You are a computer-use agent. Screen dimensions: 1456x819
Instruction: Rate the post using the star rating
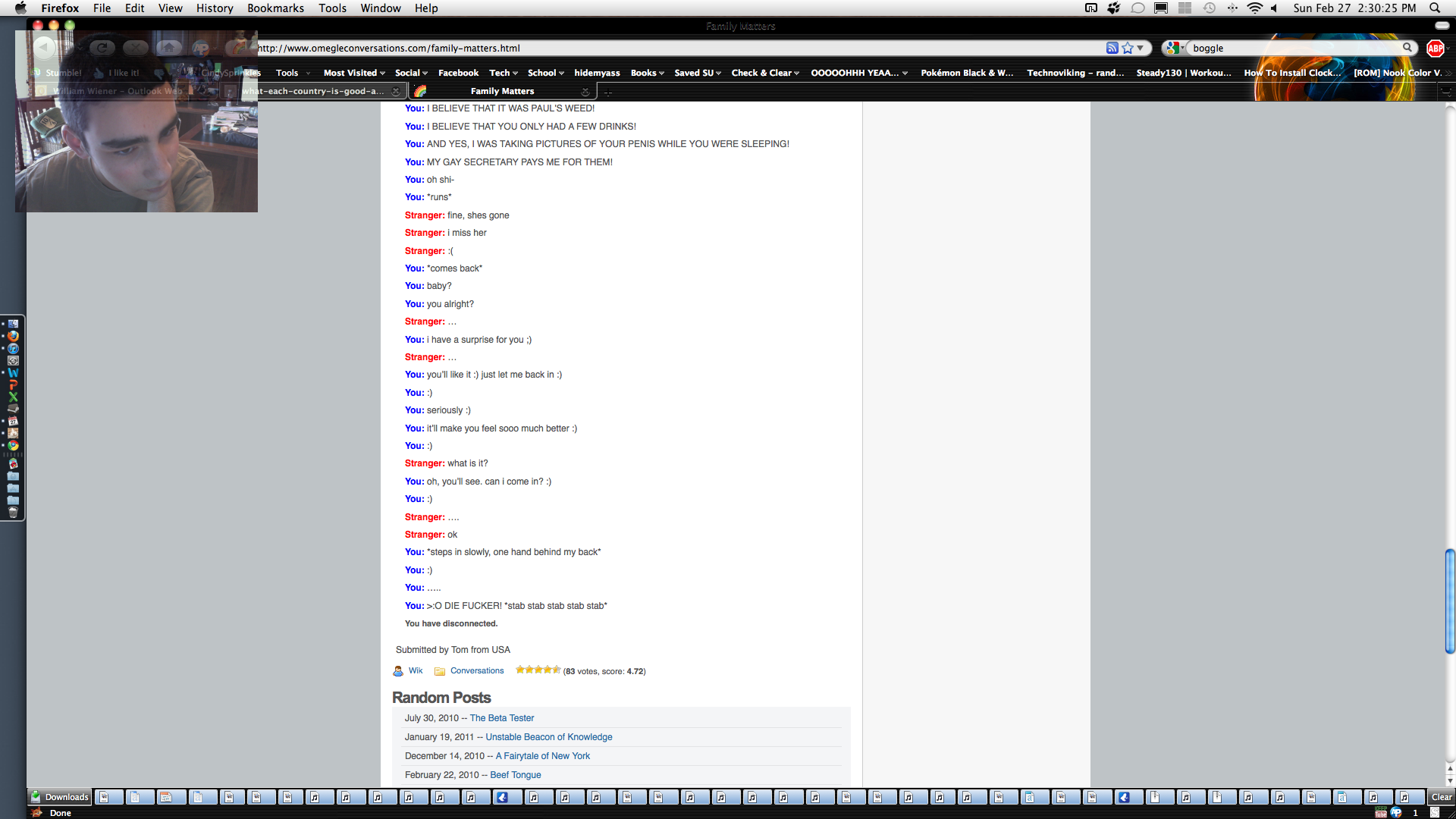(x=538, y=670)
